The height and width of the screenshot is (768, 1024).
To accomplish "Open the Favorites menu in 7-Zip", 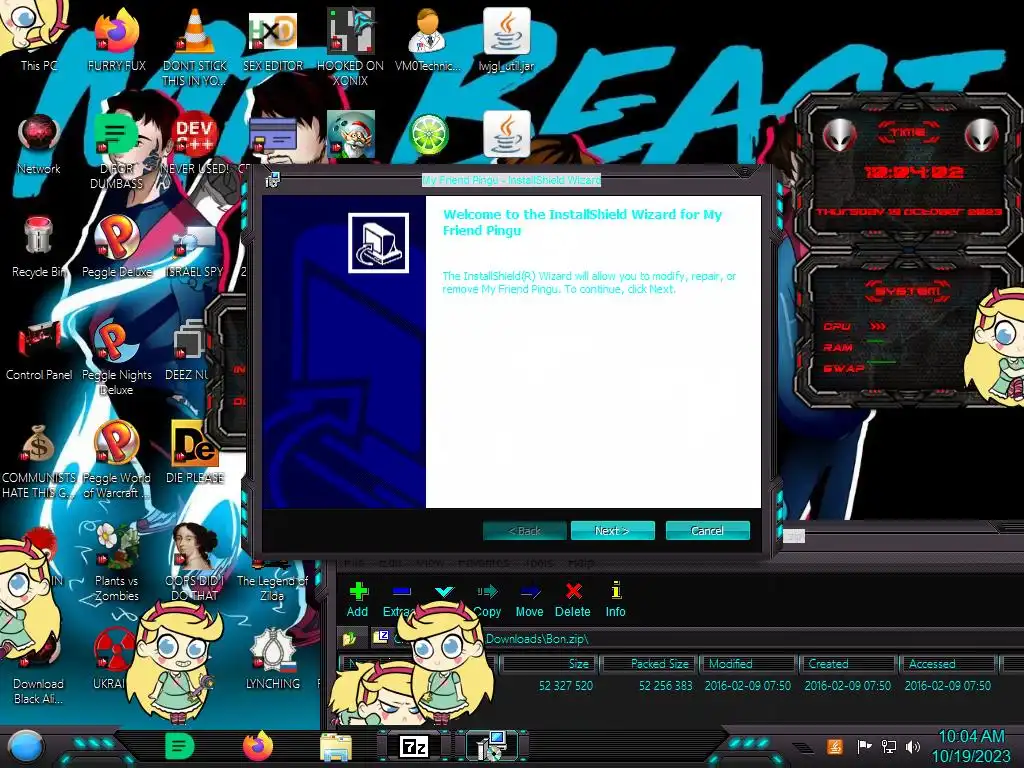I will (x=483, y=562).
